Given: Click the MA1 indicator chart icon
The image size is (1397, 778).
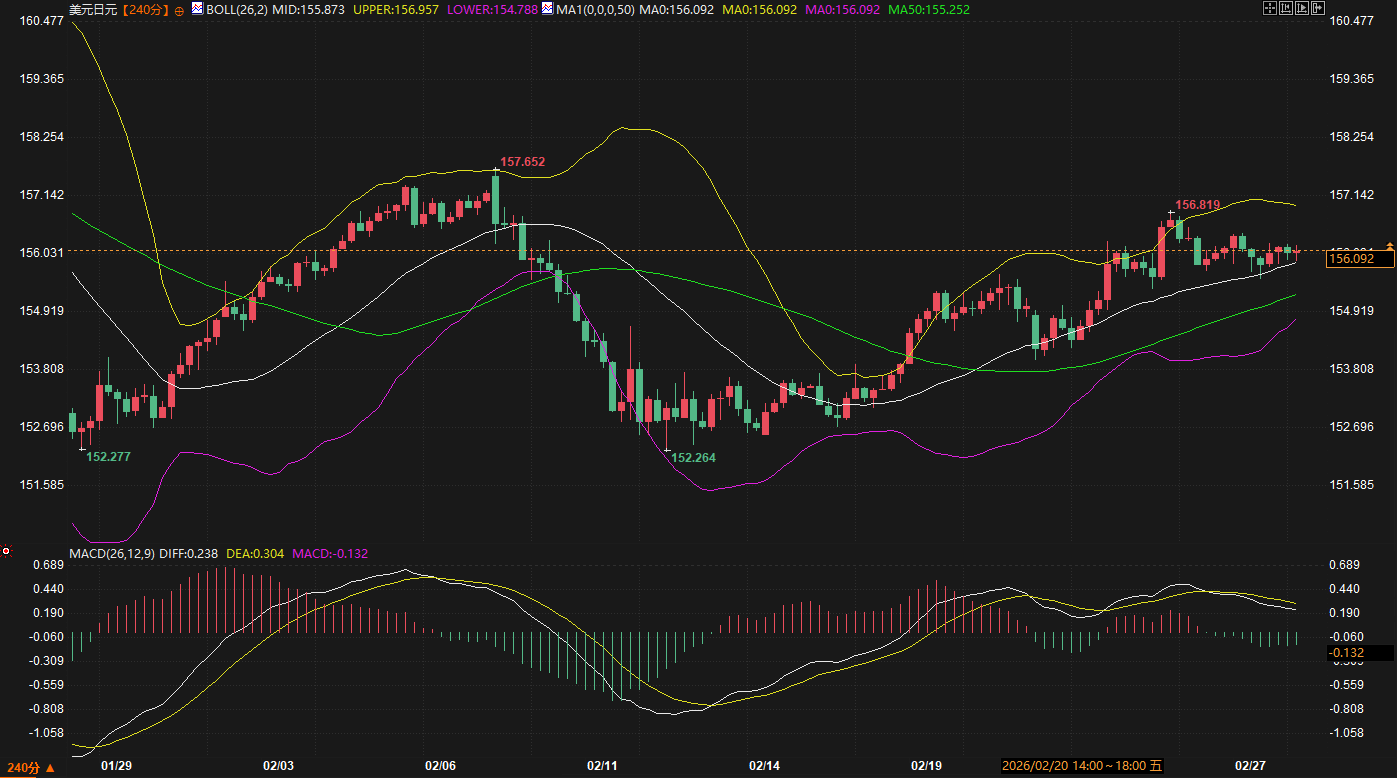Looking at the screenshot, I should 548,8.
